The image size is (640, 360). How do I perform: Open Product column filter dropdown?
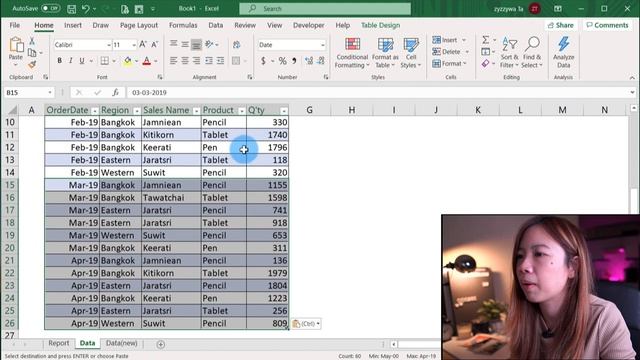(x=242, y=111)
